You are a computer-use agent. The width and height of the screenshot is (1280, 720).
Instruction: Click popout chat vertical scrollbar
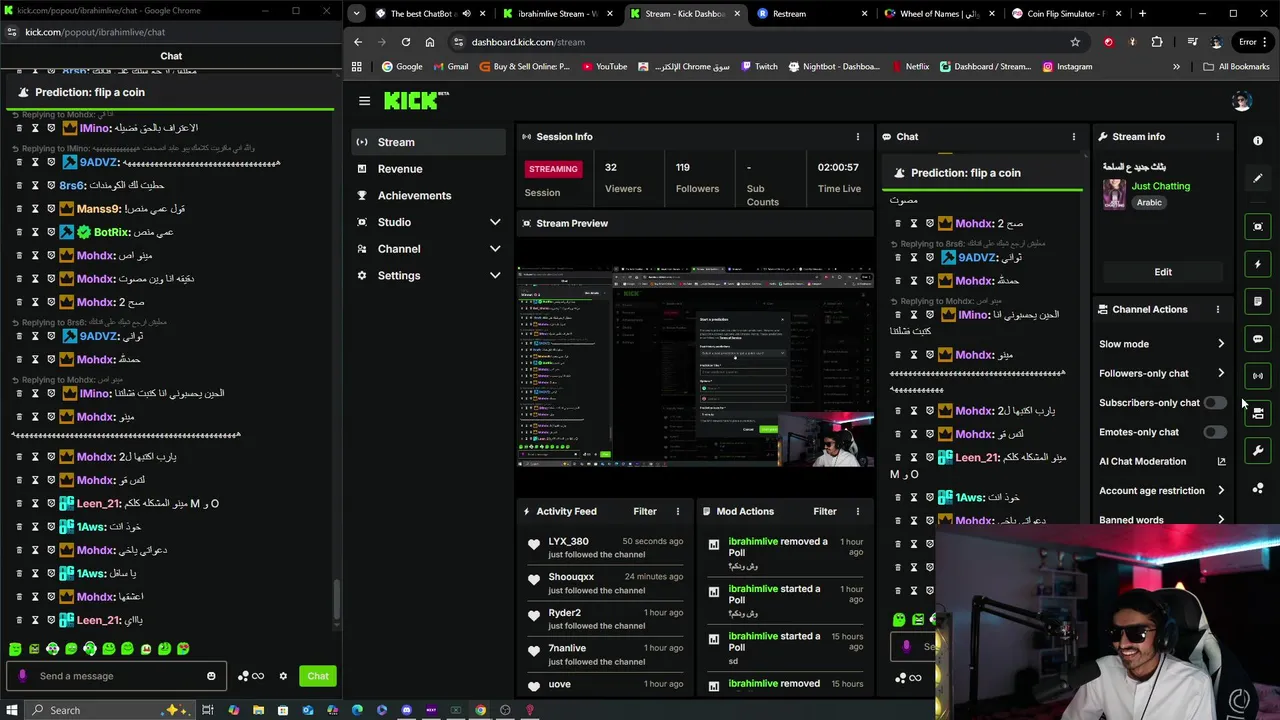(336, 598)
